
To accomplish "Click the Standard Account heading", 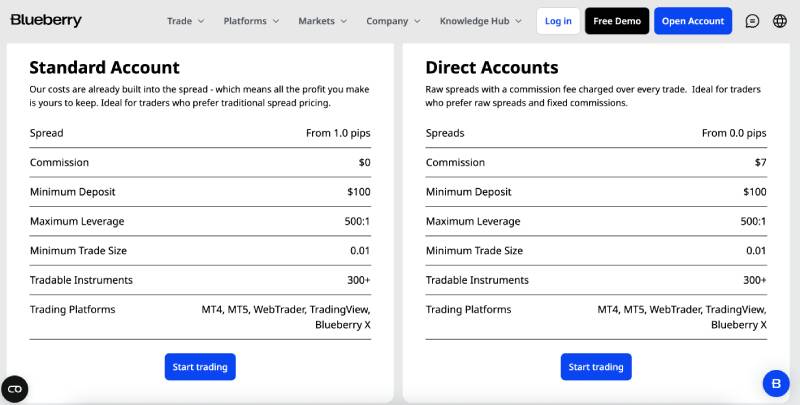I will tap(104, 68).
